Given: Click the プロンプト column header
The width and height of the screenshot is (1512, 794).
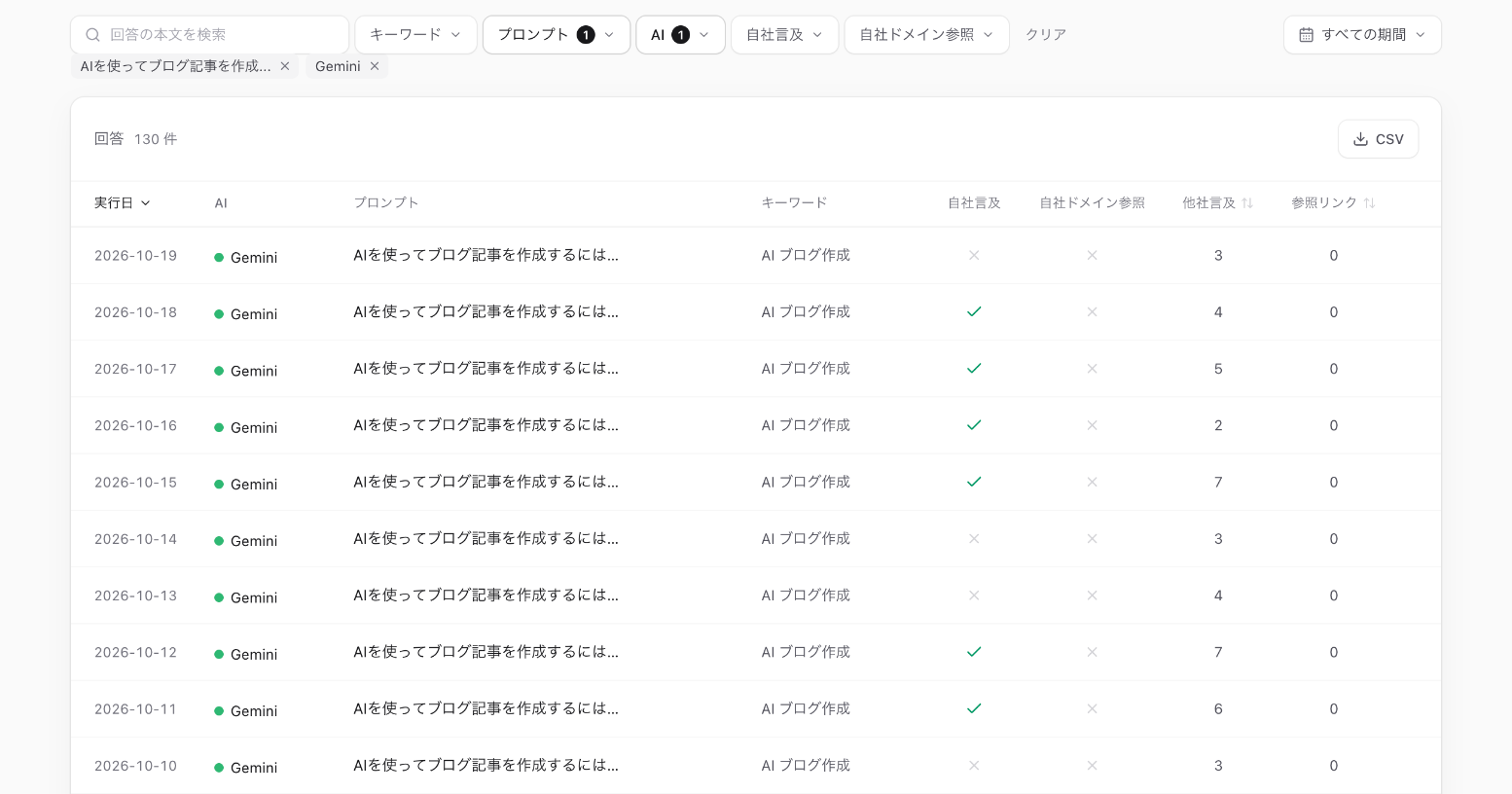Looking at the screenshot, I should [386, 203].
